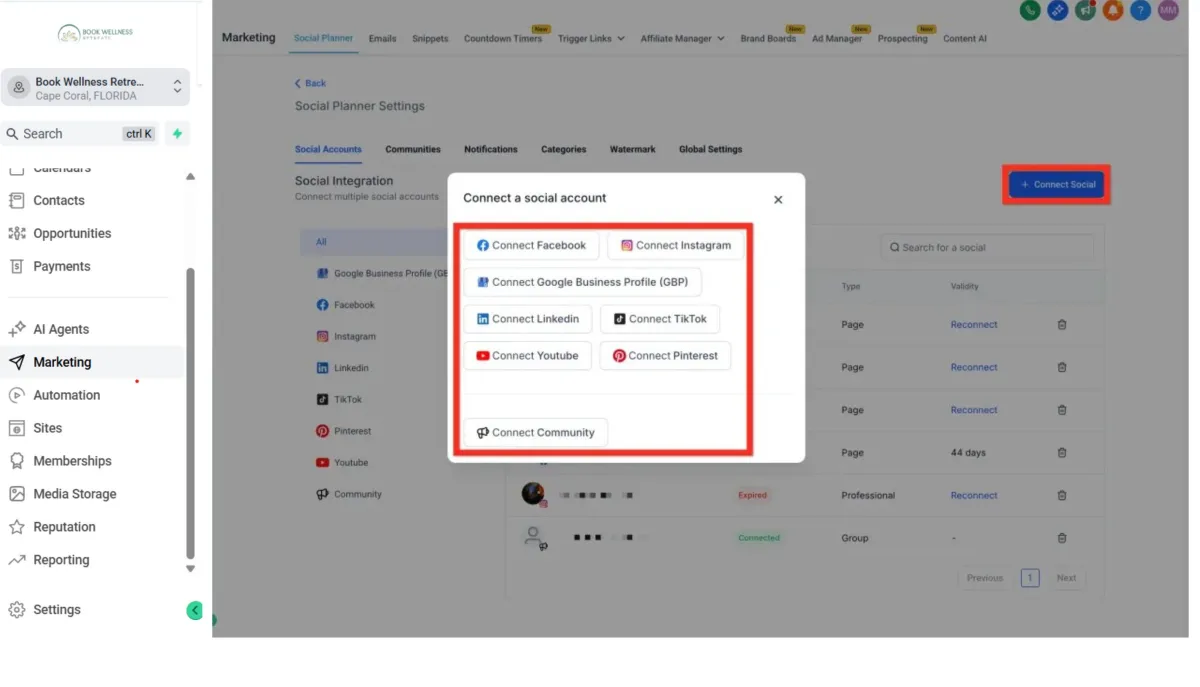
Task: Click the blue AI sparkle icon in header
Action: 1057,10
